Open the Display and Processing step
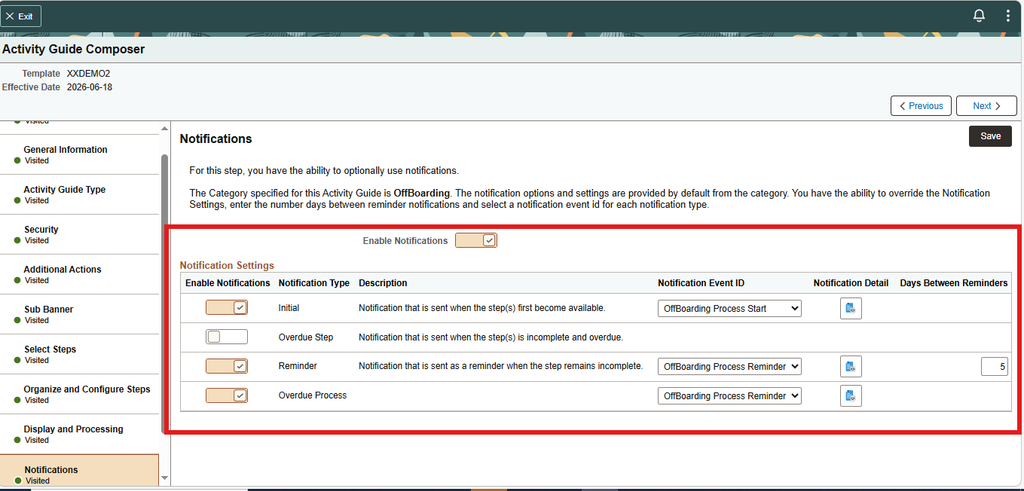1024x491 pixels. pos(79,434)
